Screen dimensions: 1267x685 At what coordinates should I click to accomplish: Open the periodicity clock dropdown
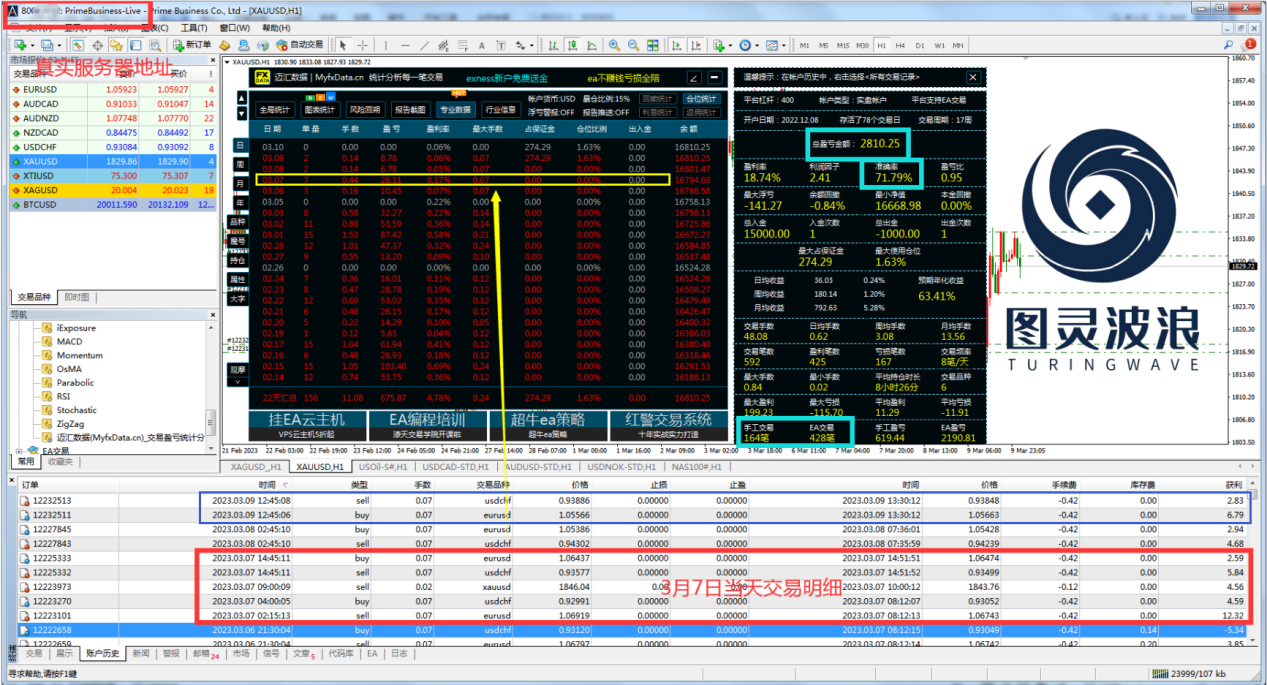747,45
